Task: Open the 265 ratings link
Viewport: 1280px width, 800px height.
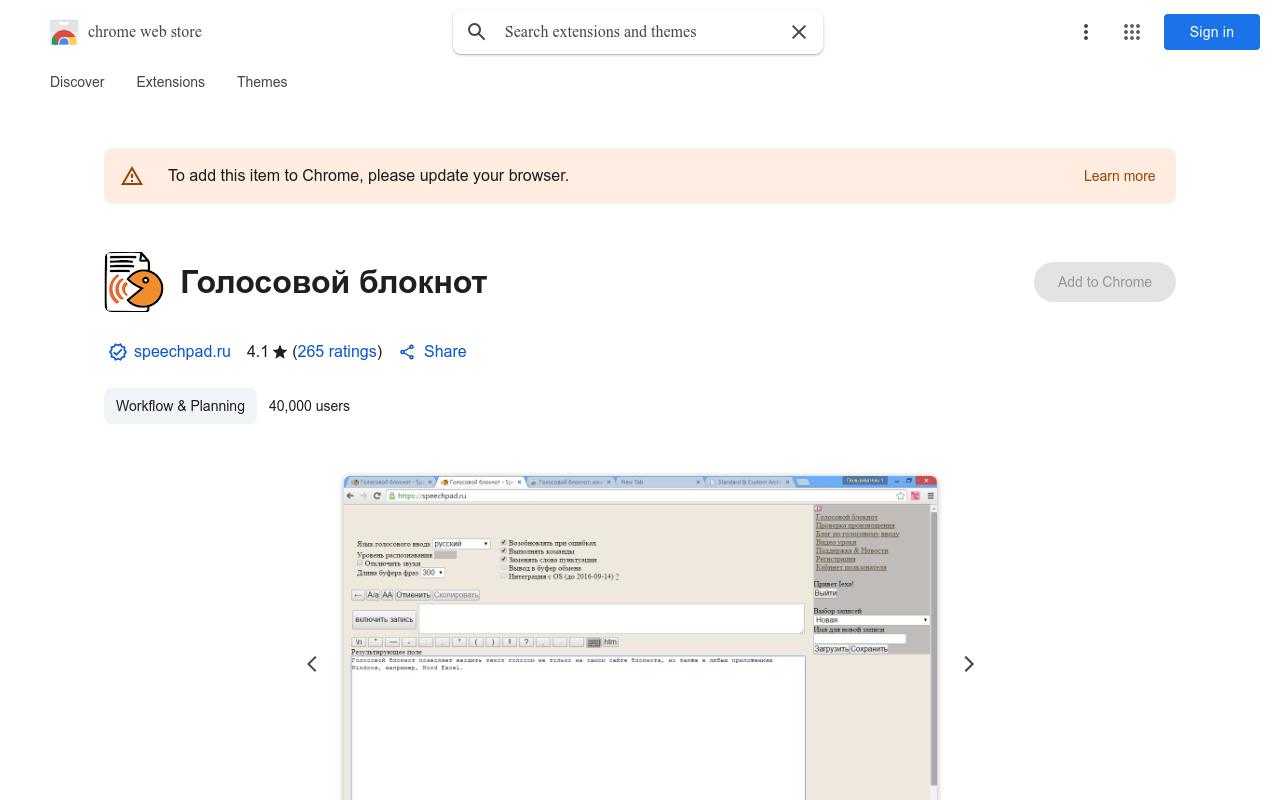Action: tap(337, 352)
